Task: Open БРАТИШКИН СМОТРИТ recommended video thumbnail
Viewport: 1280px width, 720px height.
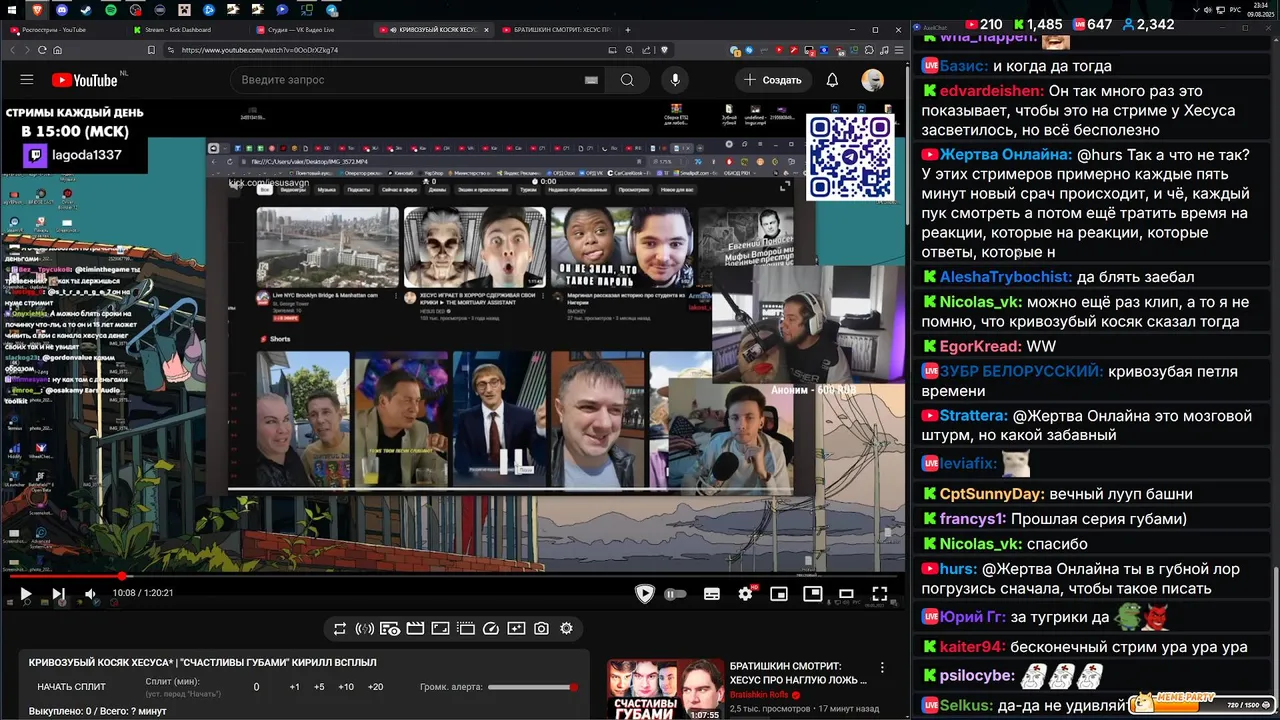Action: point(666,690)
